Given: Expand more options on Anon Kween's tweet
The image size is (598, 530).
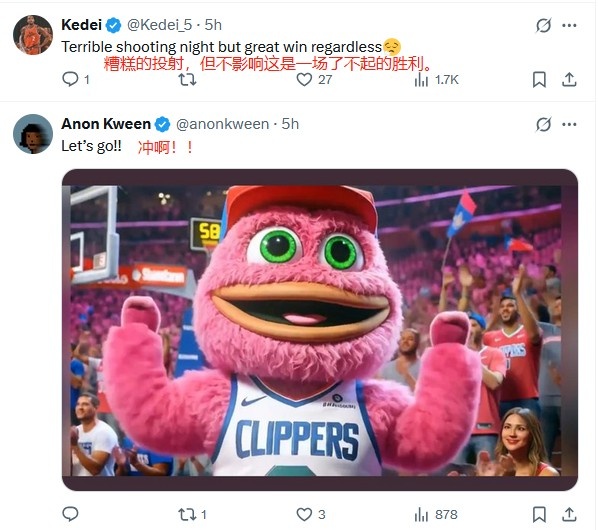Looking at the screenshot, I should [x=569, y=124].
